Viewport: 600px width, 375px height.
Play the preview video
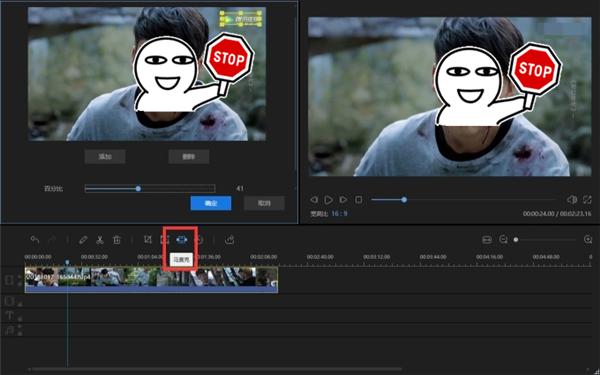(328, 199)
